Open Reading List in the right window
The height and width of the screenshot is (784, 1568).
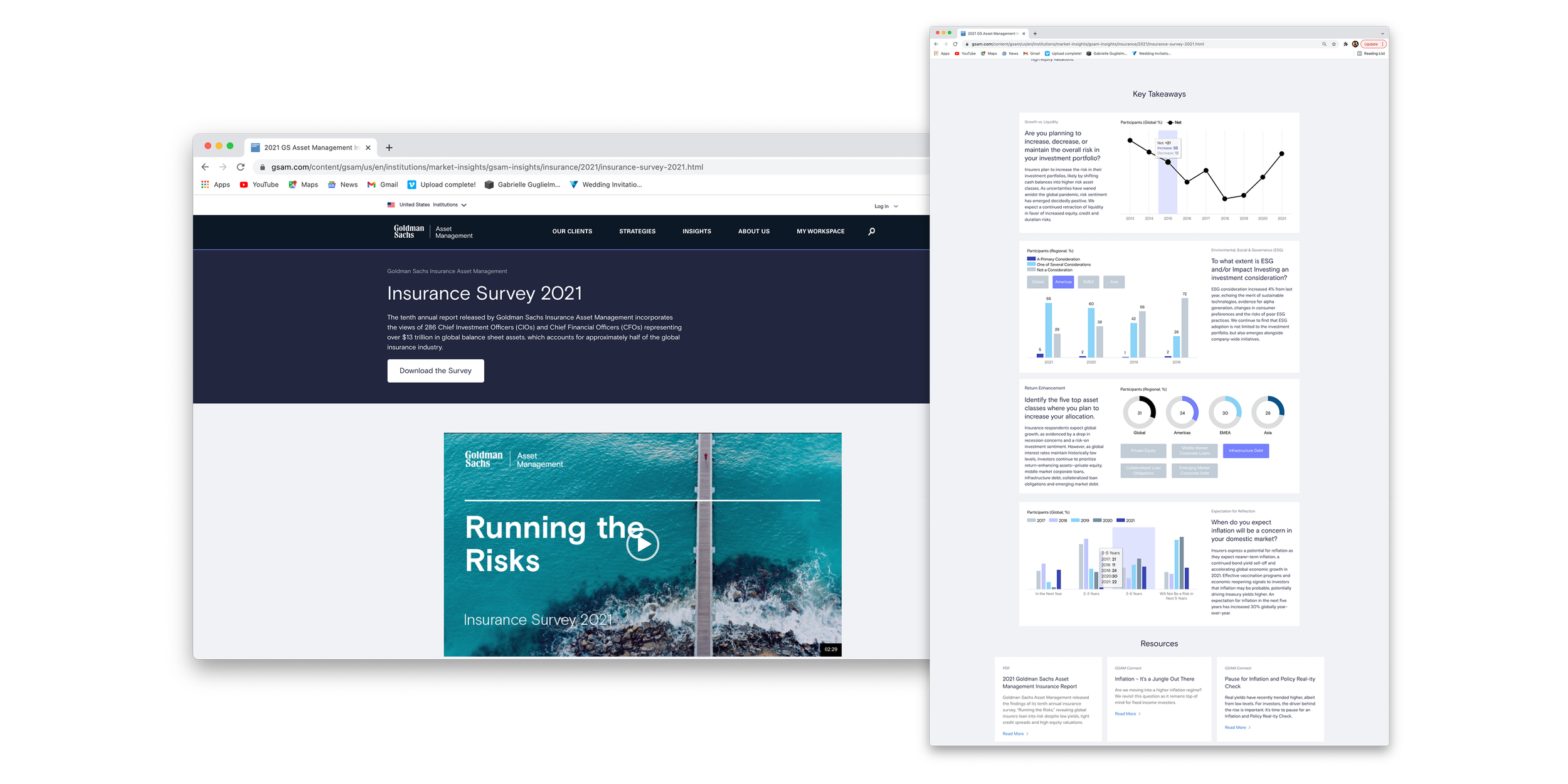click(x=1371, y=53)
